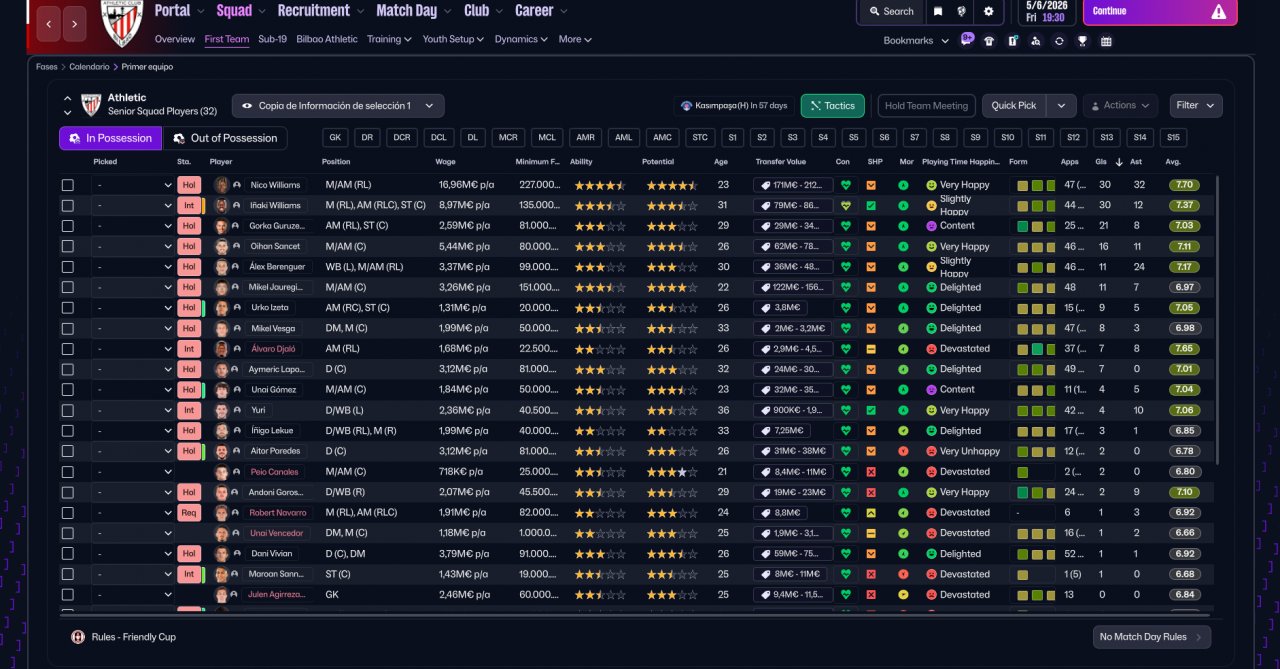The width and height of the screenshot is (1280, 669).
Task: Tick the checkbox for Nico Williams
Action: coord(68,185)
